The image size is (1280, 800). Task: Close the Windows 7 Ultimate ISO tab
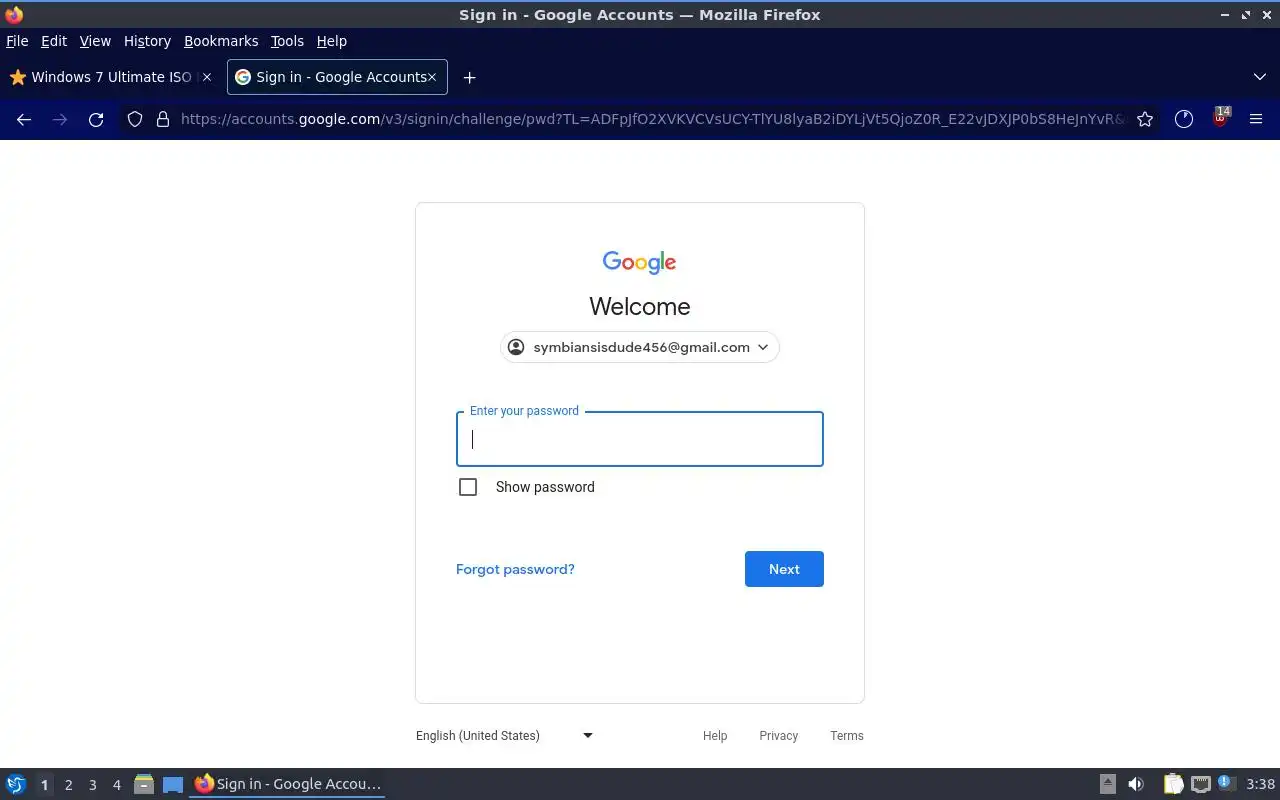click(x=207, y=77)
